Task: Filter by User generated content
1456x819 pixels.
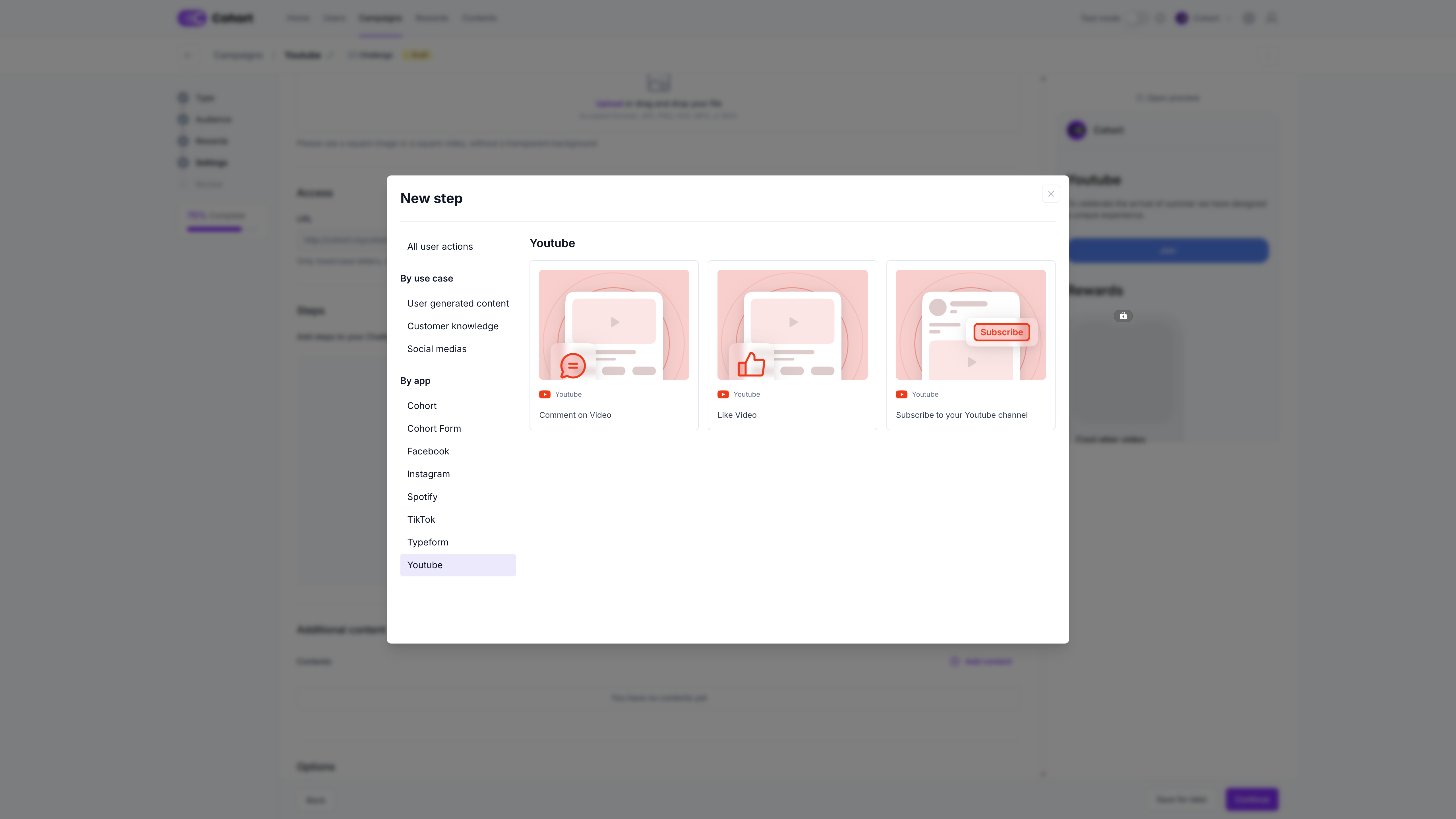Action: (x=458, y=303)
